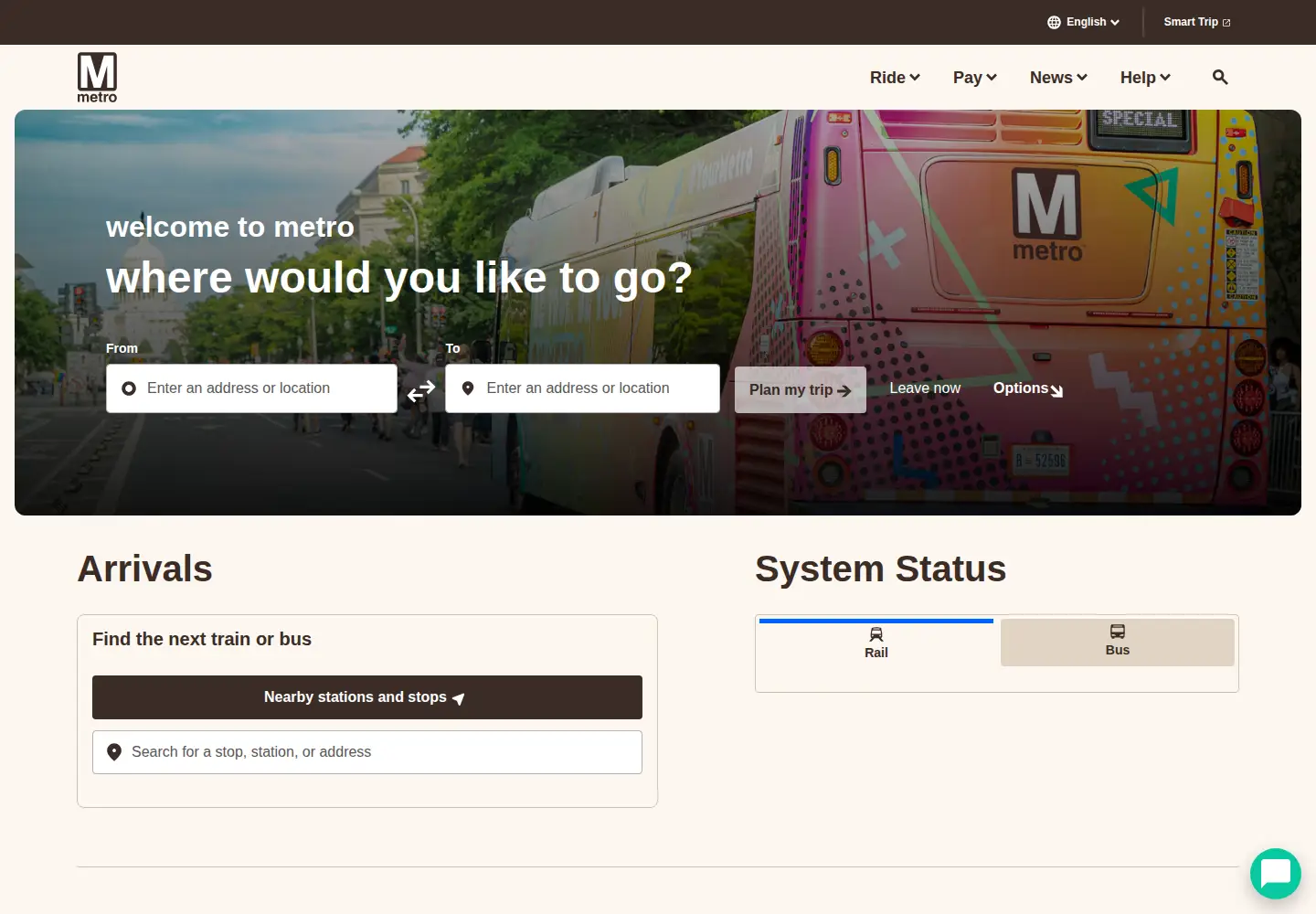Expand the Ride menu

click(x=895, y=78)
